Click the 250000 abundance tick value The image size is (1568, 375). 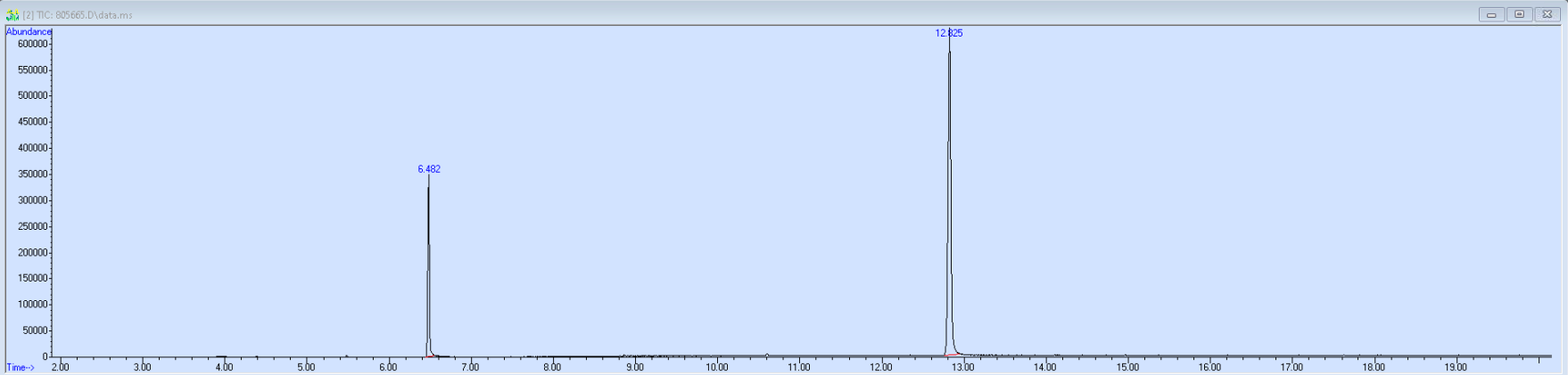[32, 227]
